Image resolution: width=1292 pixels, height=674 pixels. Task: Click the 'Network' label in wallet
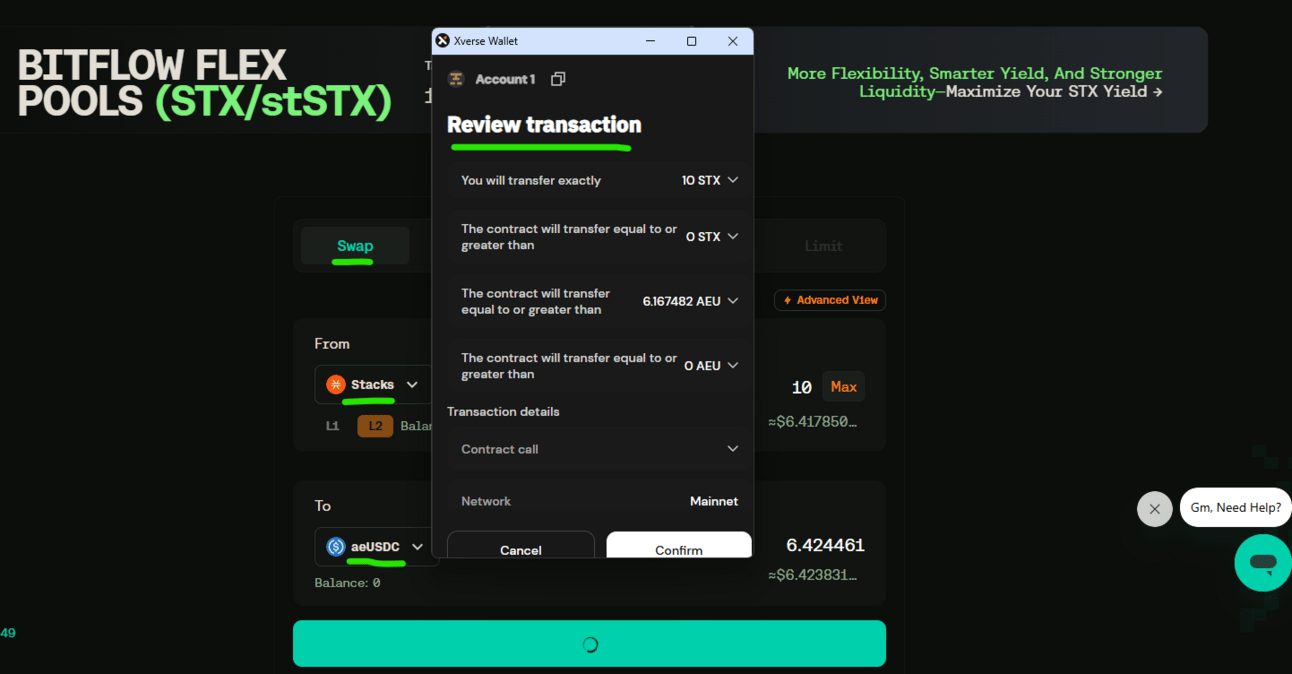pyautogui.click(x=486, y=501)
